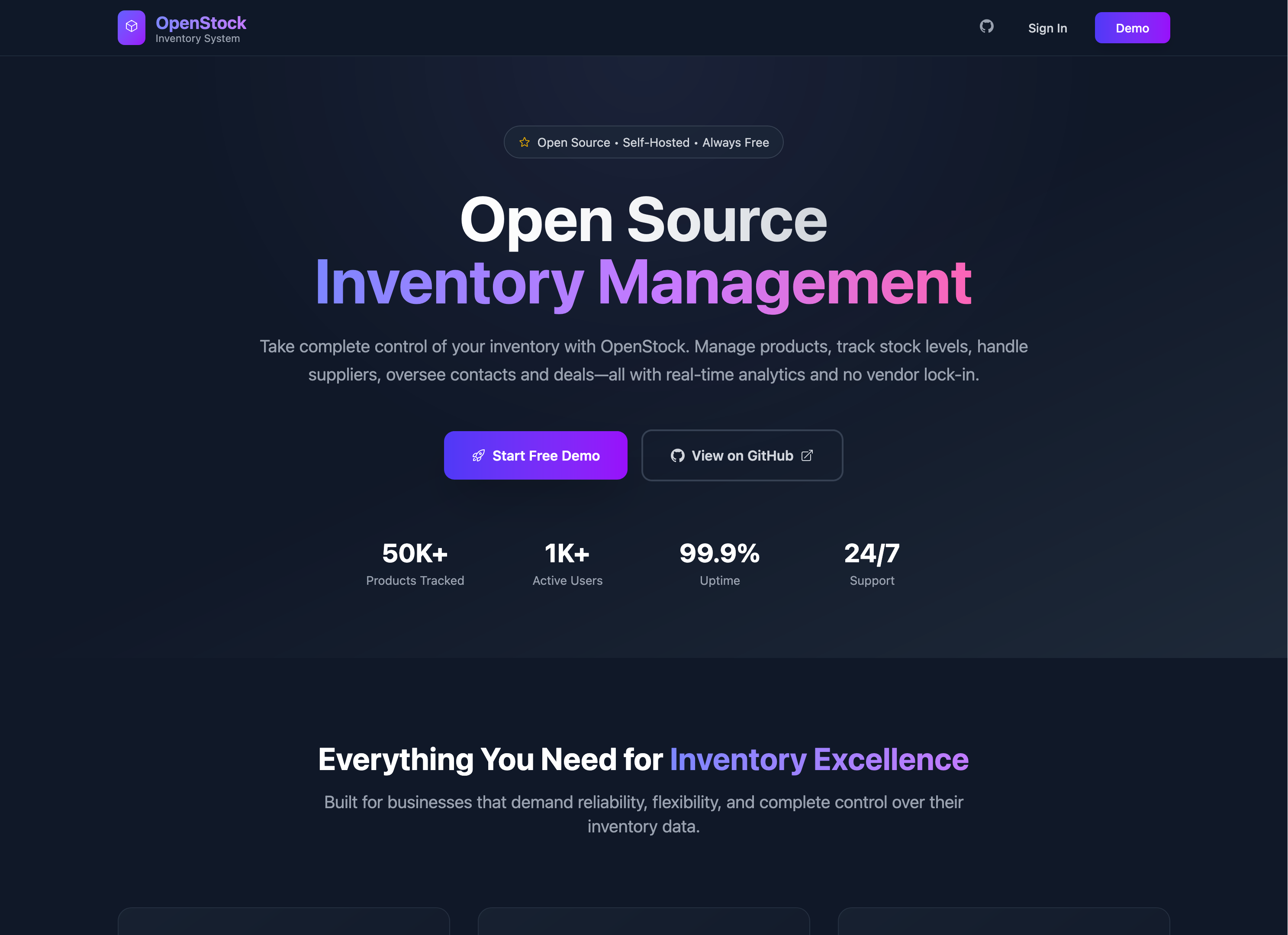This screenshot has height=935, width=1288.
Task: Click the rocket icon on Start Free Demo
Action: pos(478,455)
